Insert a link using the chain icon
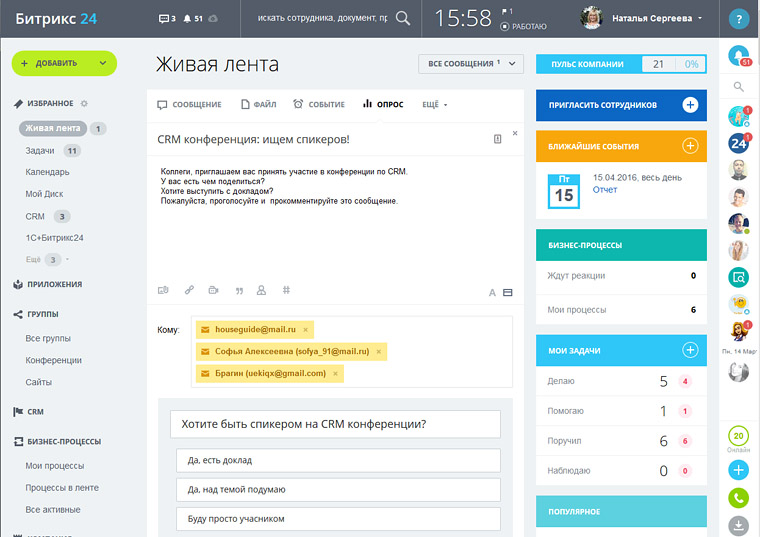The height and width of the screenshot is (537, 760). (189, 290)
